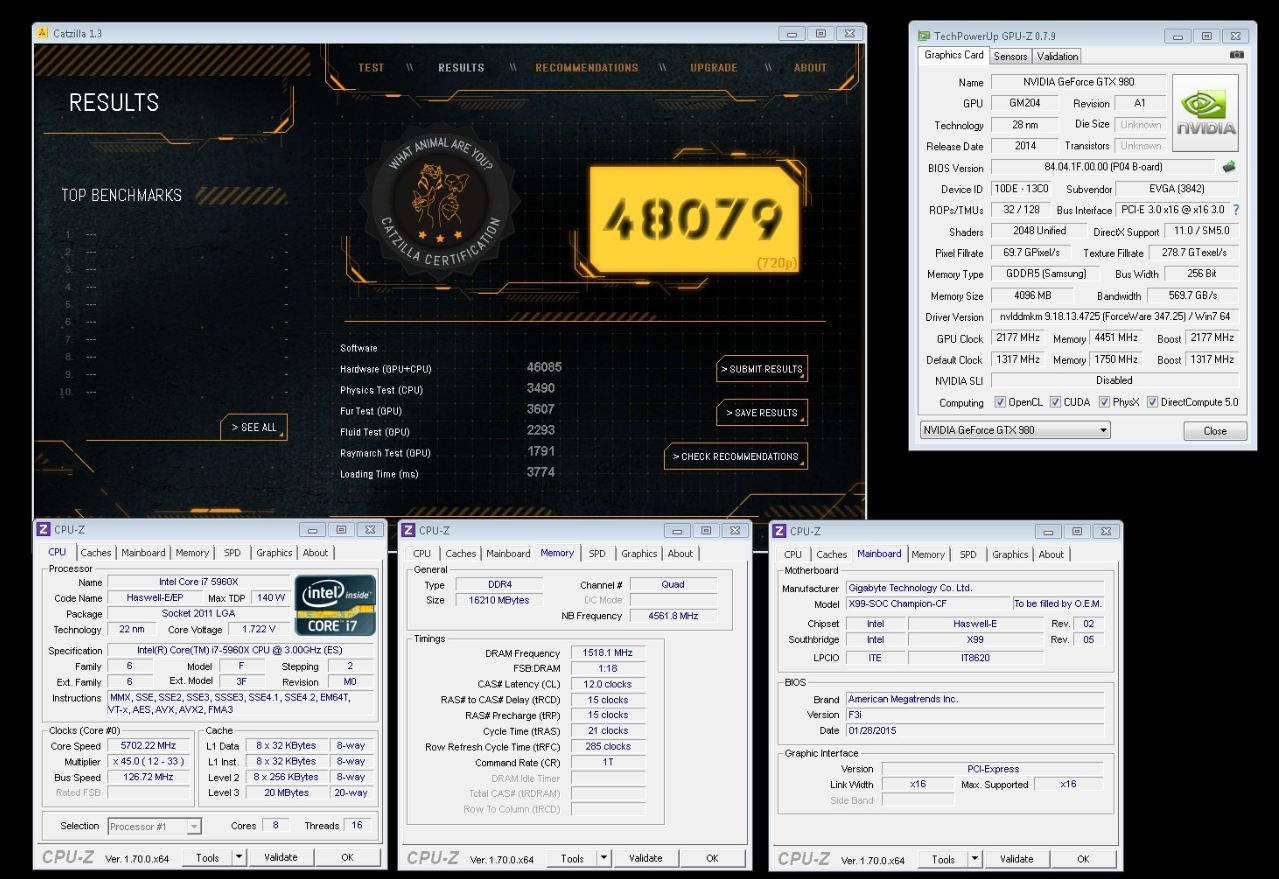Open the UPGRADE tab in Catzilla
1279x879 pixels.
coord(714,68)
